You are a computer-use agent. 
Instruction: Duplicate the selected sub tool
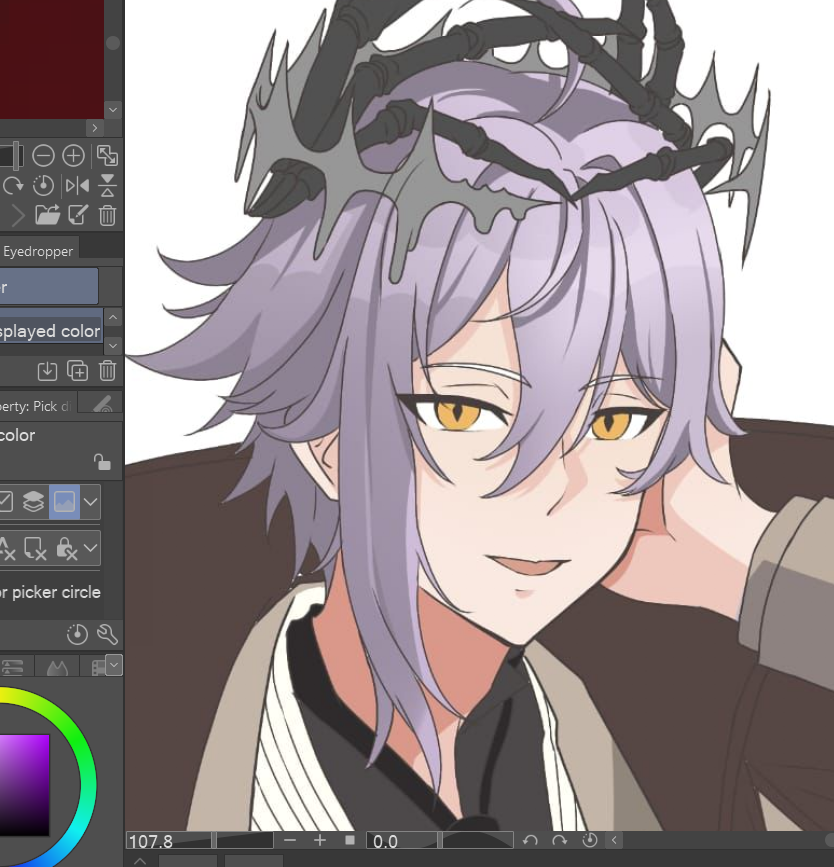point(77,371)
